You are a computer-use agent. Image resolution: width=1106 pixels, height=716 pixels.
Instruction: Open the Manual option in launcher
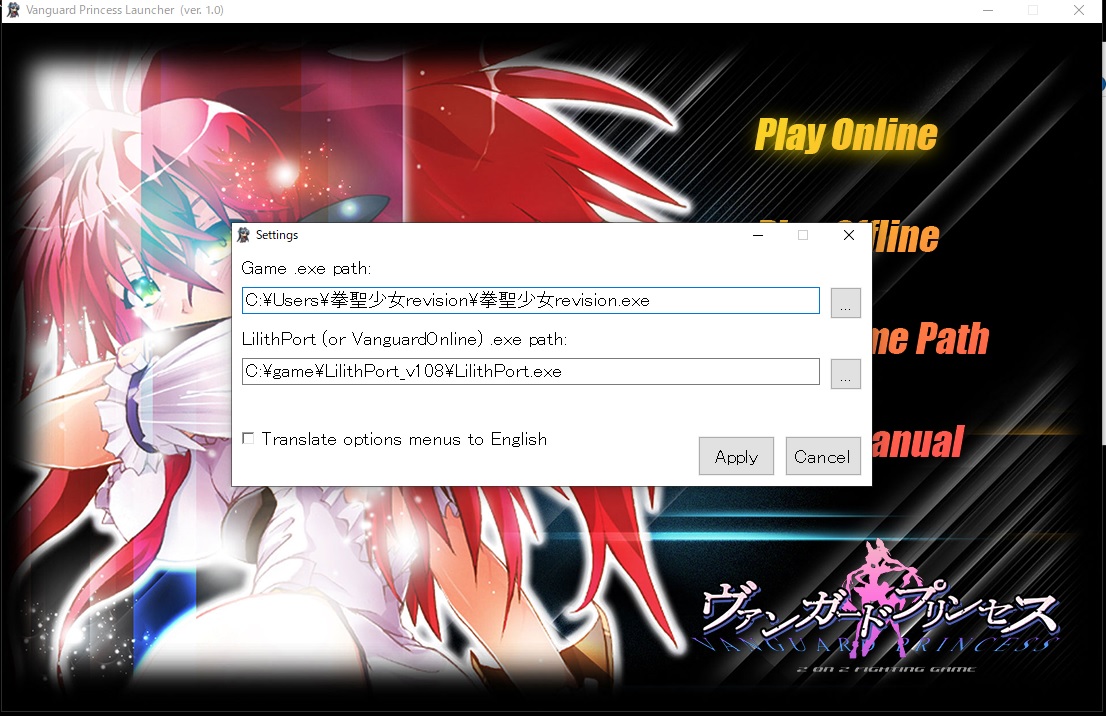(x=917, y=442)
